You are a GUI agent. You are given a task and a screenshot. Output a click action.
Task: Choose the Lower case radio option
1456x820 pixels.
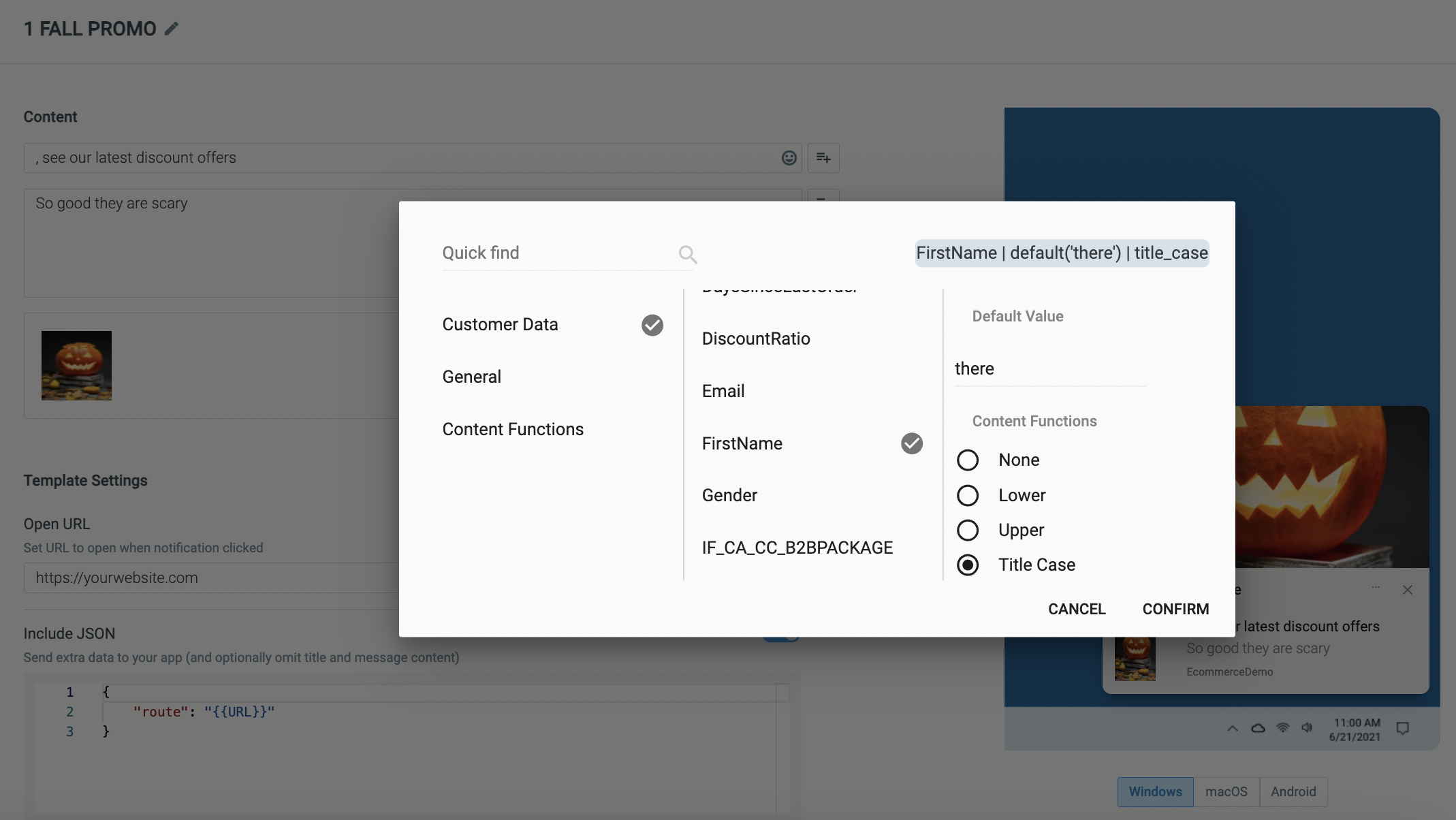[x=968, y=495]
